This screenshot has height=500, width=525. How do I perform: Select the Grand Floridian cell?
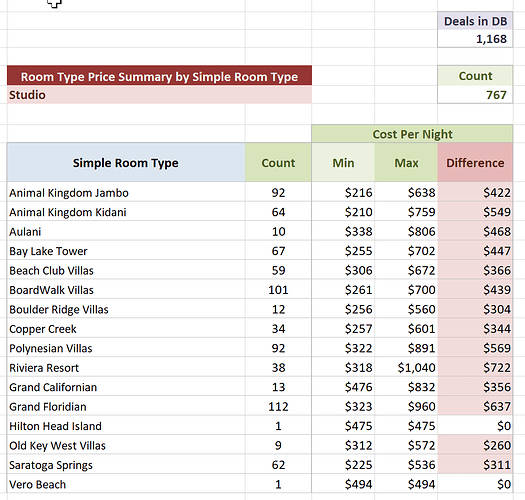click(126, 406)
